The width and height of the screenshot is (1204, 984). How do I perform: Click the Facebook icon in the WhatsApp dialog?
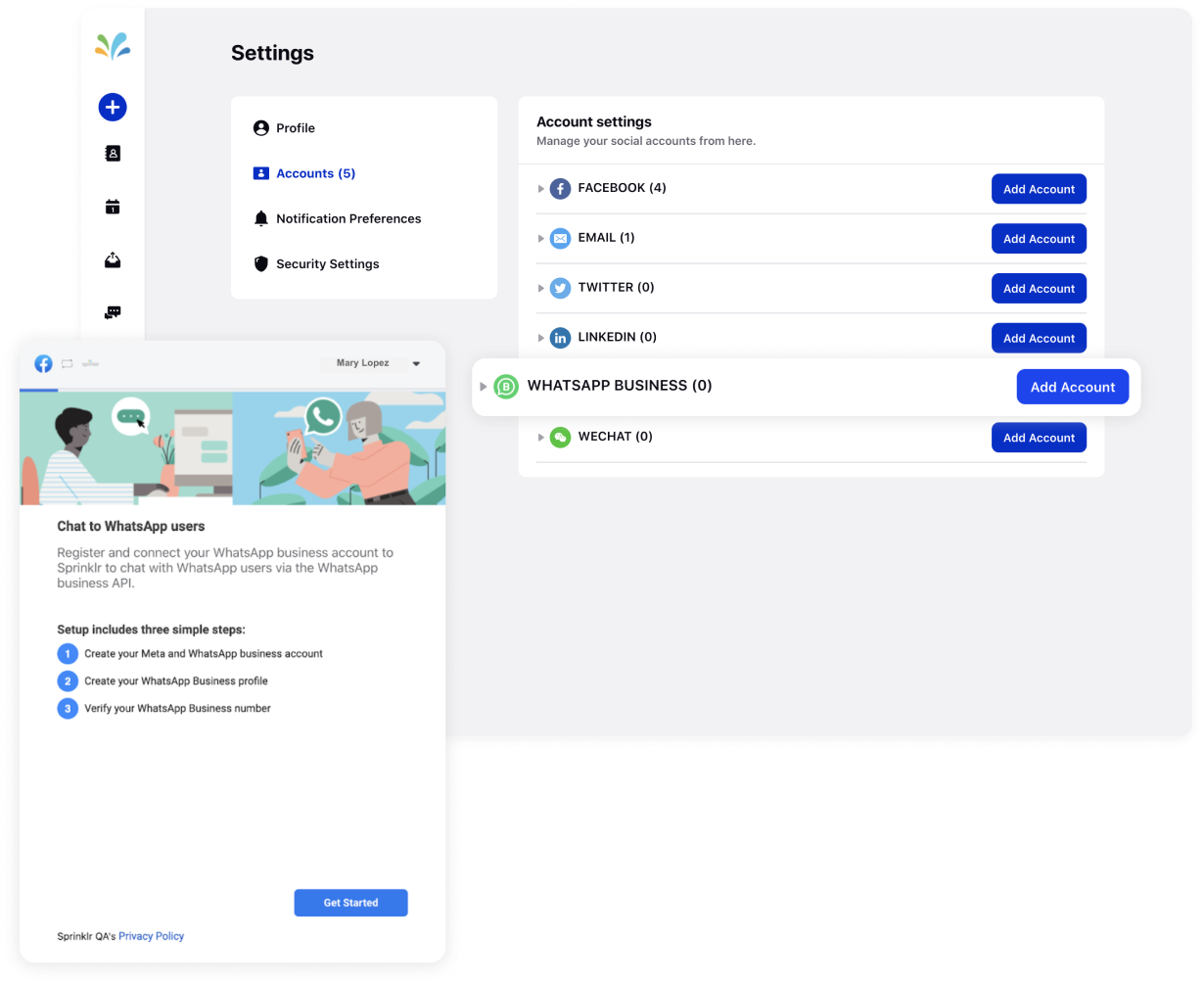pos(43,363)
